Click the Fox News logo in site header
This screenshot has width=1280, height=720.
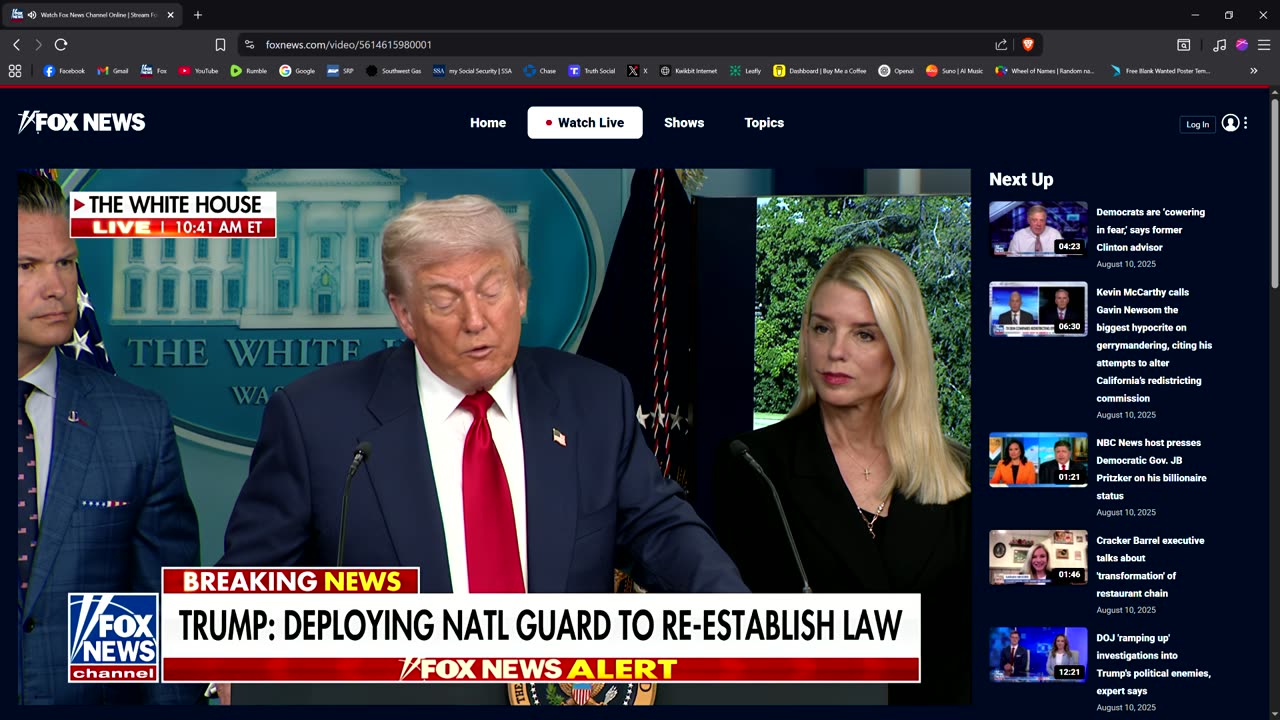tap(82, 122)
